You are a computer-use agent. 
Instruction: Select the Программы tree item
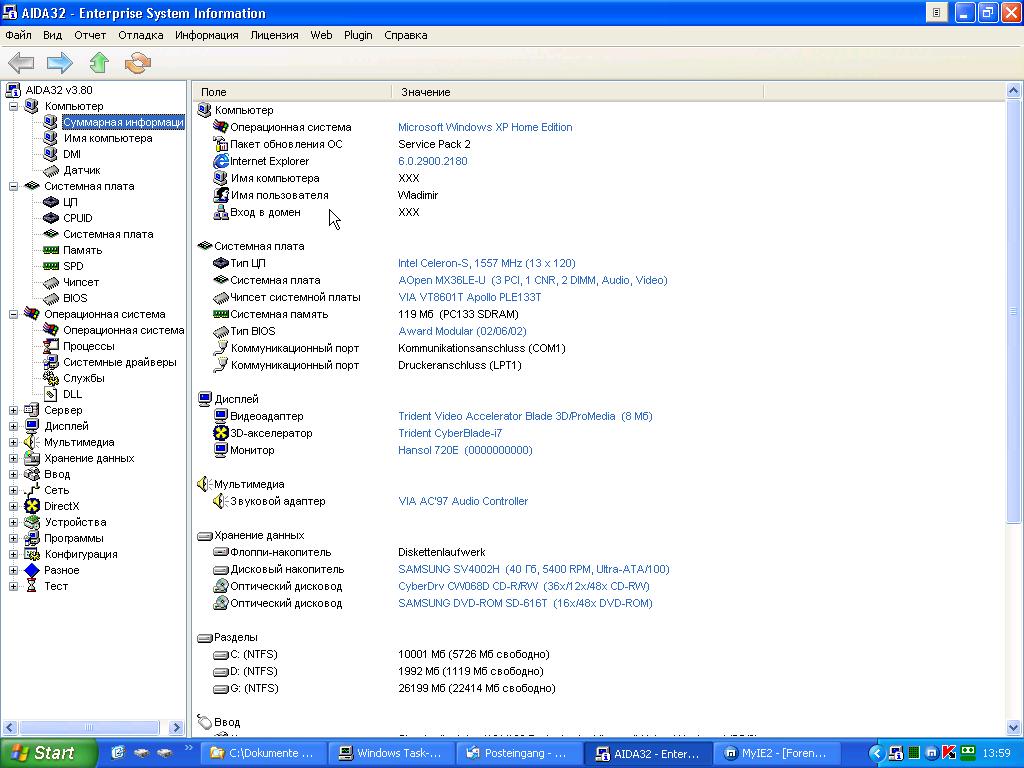point(73,538)
